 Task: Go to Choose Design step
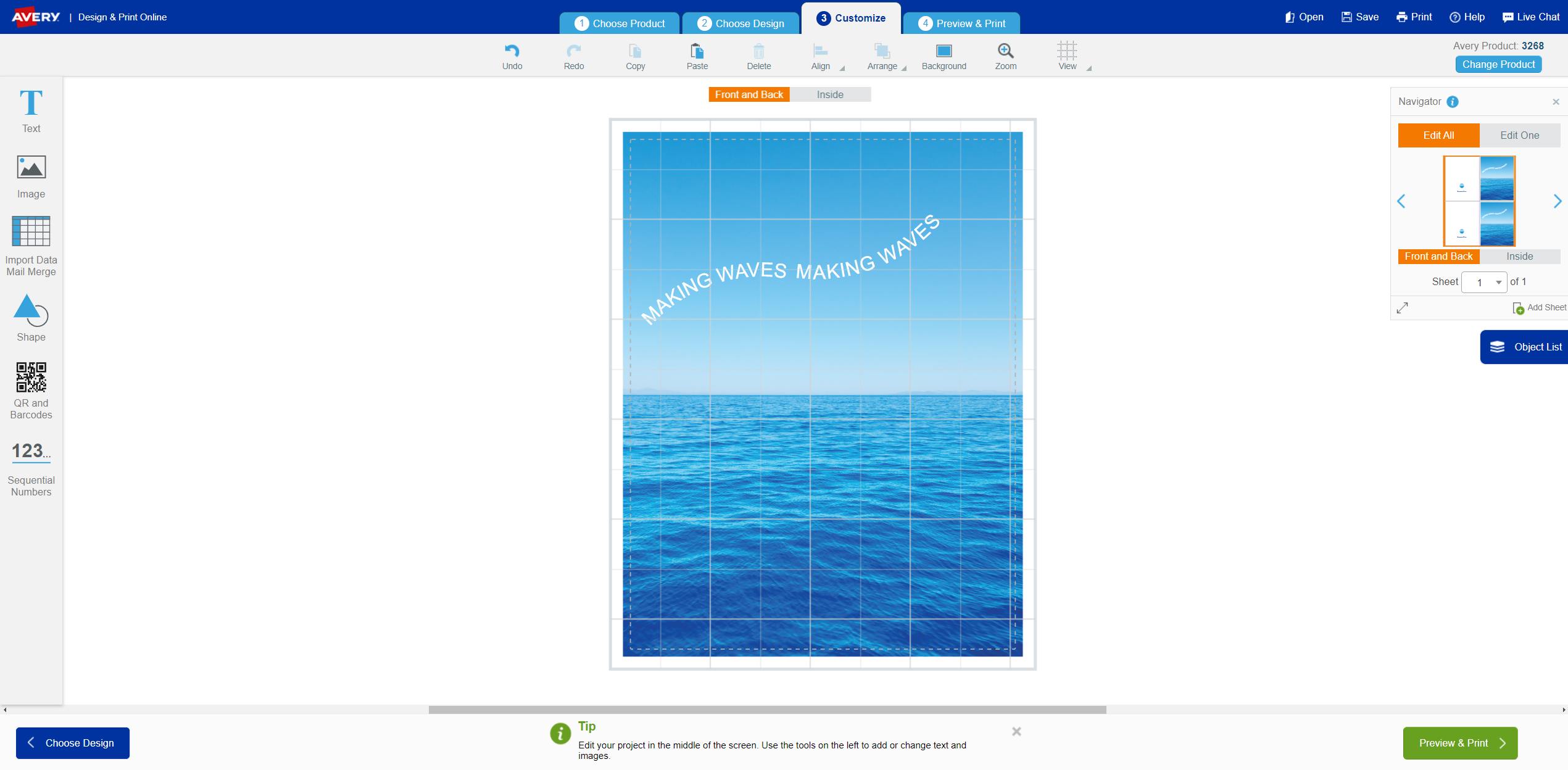click(x=740, y=23)
